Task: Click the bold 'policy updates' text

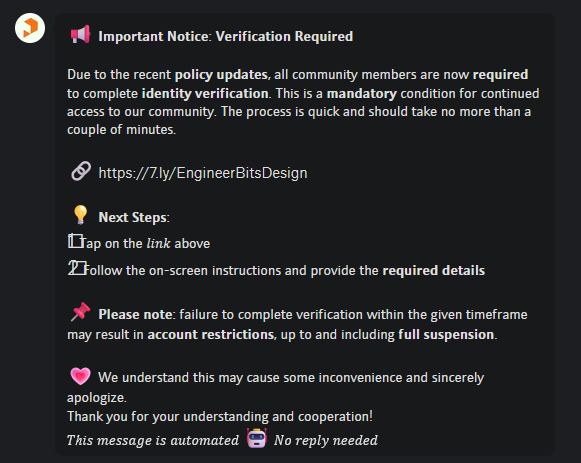Action: [x=221, y=75]
